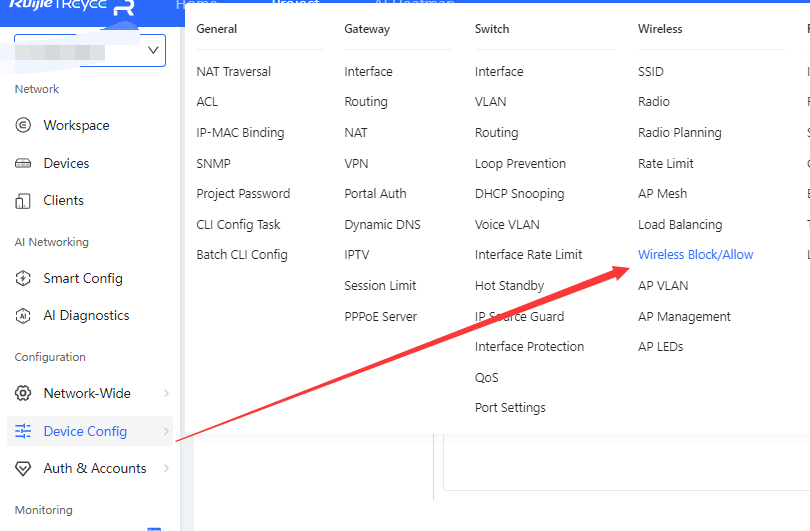Click the Smart Config icon
Screen dimensions: 810x531
(x=23, y=278)
